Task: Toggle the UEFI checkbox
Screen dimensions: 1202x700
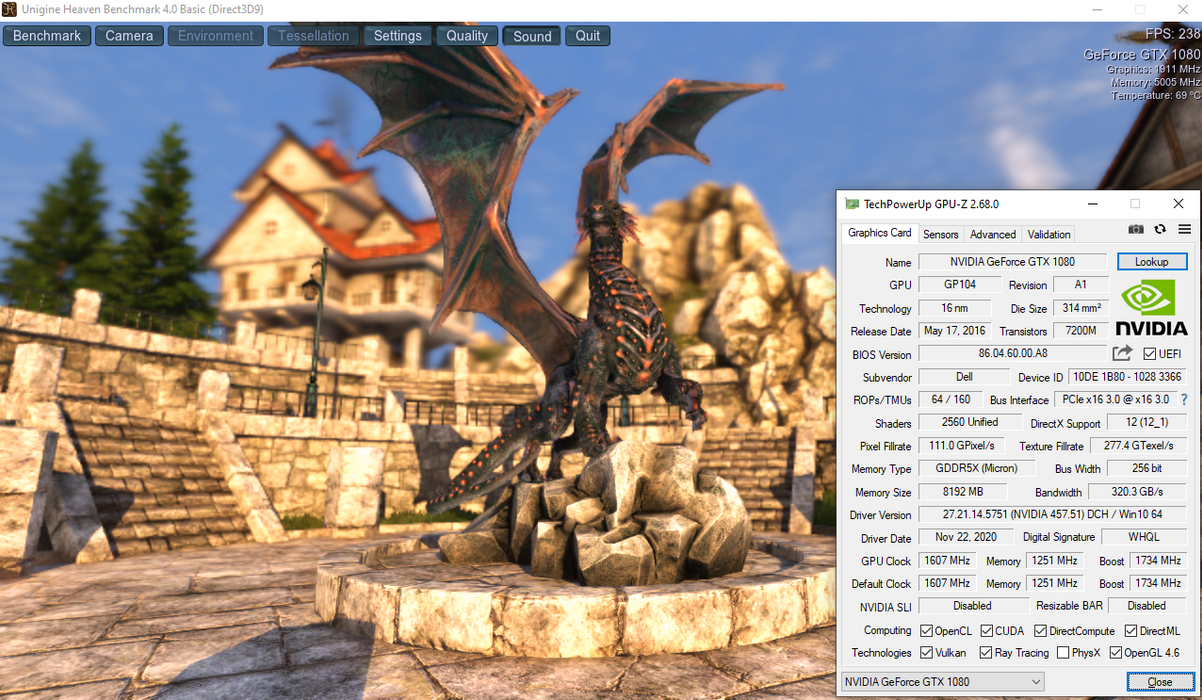Action: [x=1149, y=354]
